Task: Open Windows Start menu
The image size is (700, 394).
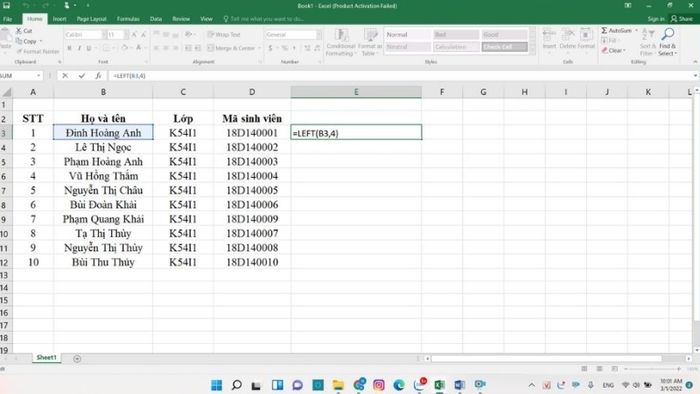Action: [x=217, y=385]
